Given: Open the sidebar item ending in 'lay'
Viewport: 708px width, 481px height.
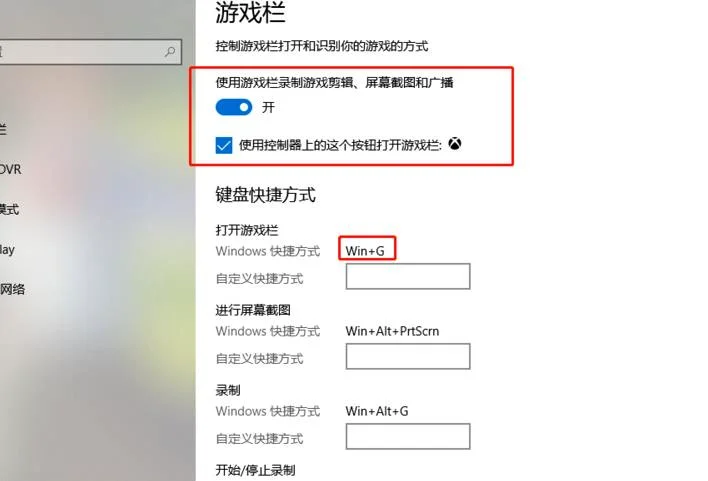Looking at the screenshot, I should (x=7, y=250).
